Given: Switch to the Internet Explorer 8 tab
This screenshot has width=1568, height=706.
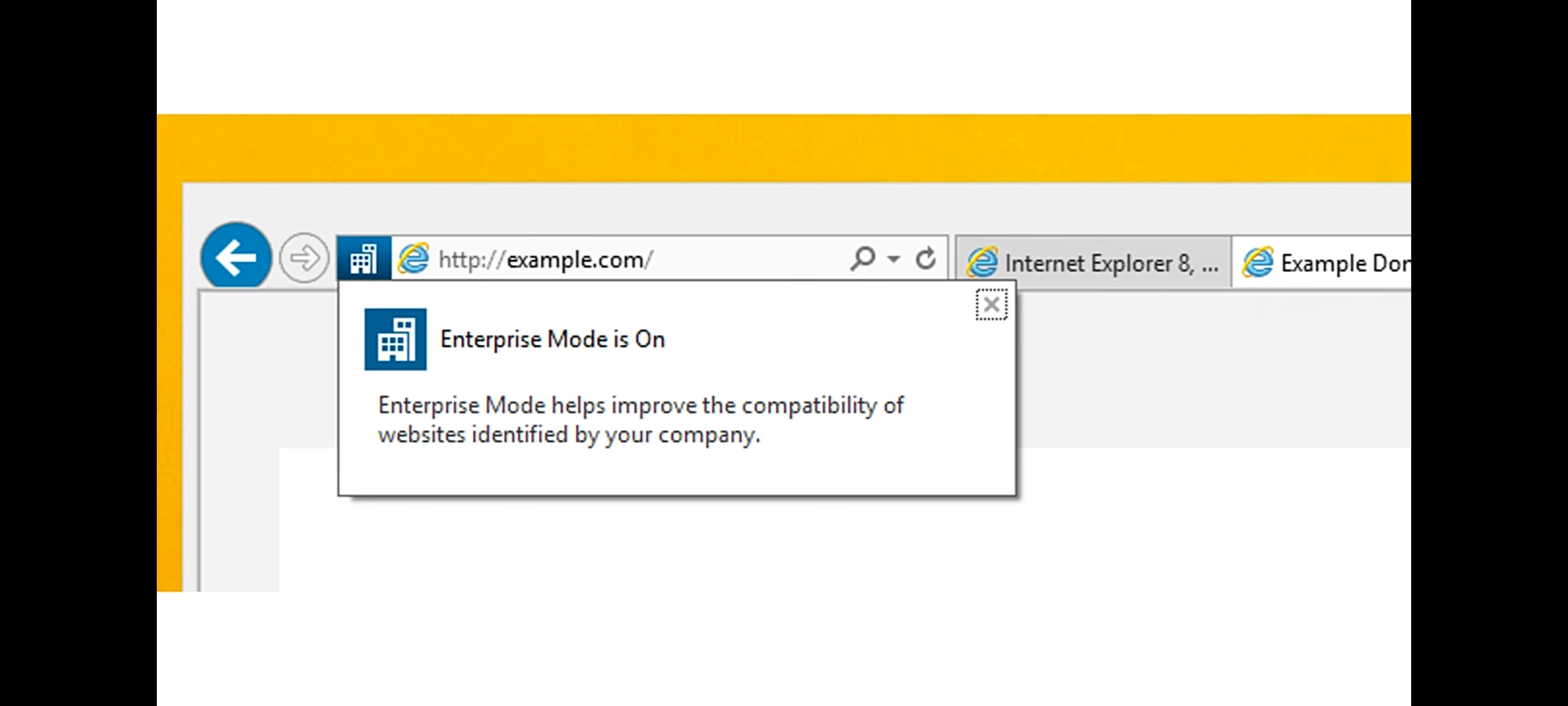Looking at the screenshot, I should 1111,263.
